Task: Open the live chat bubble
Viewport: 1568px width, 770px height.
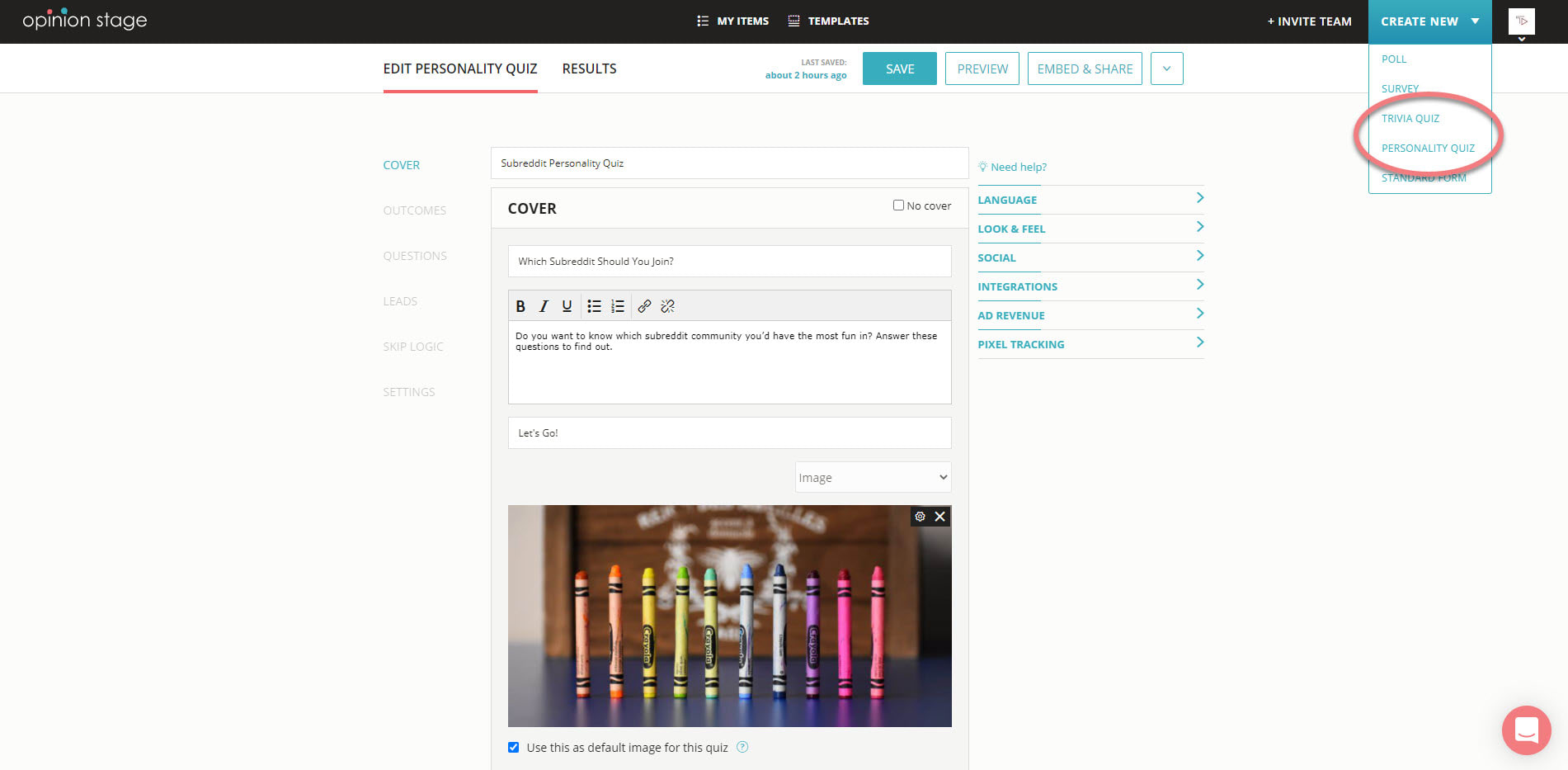Action: coord(1526,730)
